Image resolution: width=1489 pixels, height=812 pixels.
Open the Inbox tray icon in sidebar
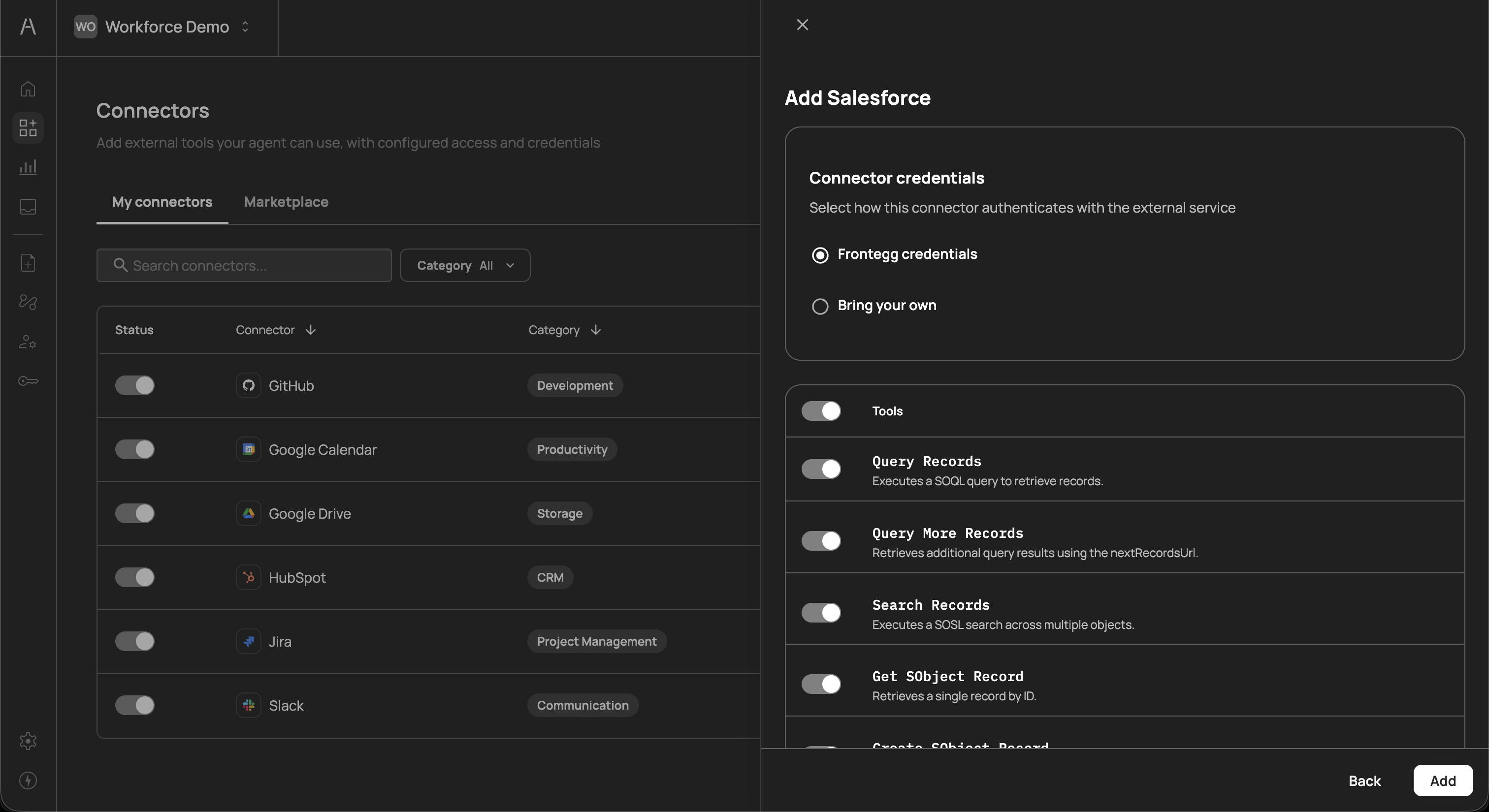(27, 207)
